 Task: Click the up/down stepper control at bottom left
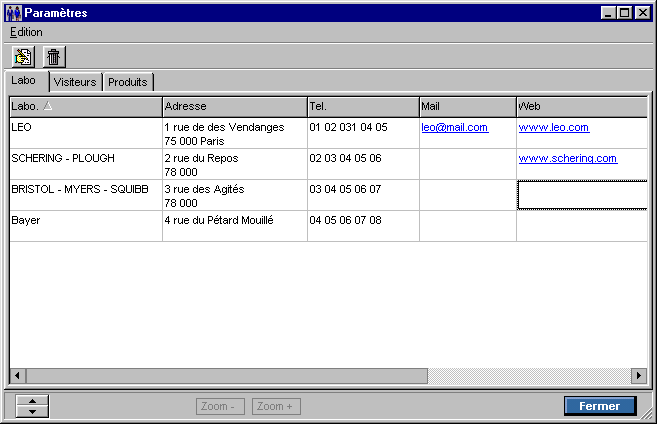click(x=32, y=406)
